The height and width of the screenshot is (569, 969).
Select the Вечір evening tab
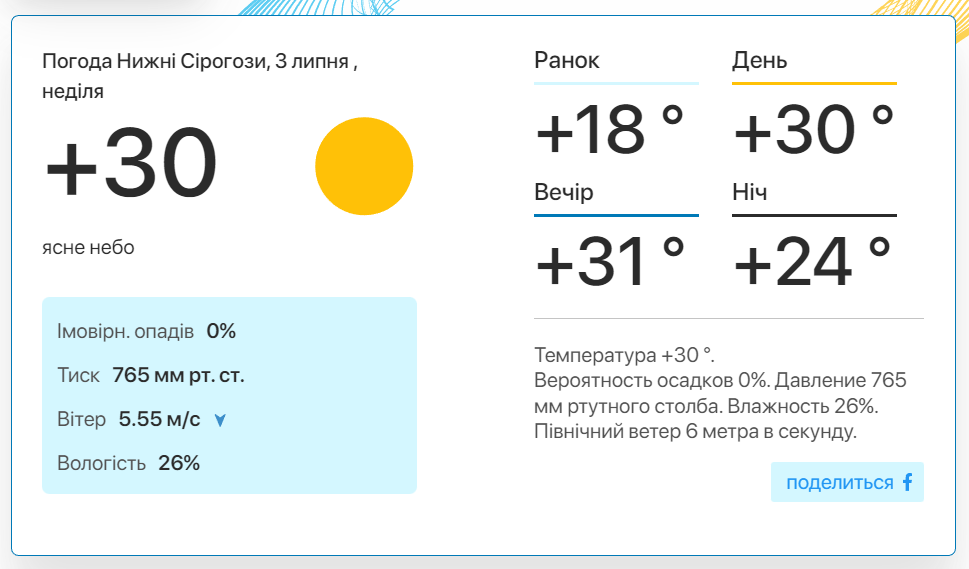pos(616,196)
